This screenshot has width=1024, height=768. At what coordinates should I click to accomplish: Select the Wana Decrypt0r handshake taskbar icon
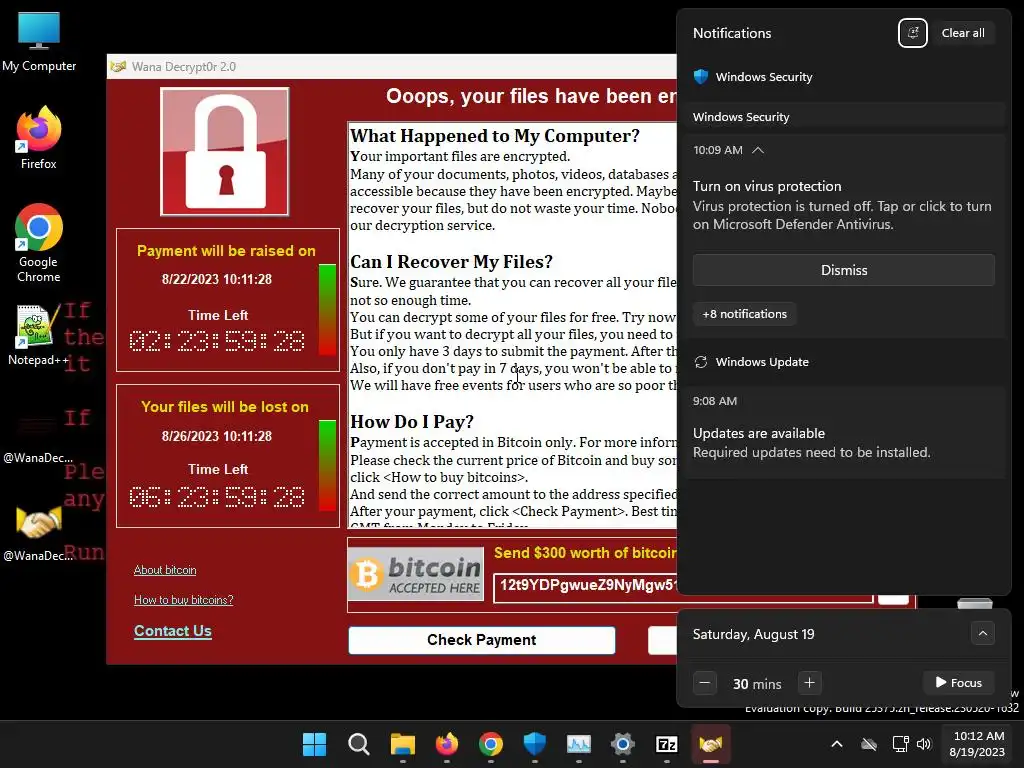[711, 744]
